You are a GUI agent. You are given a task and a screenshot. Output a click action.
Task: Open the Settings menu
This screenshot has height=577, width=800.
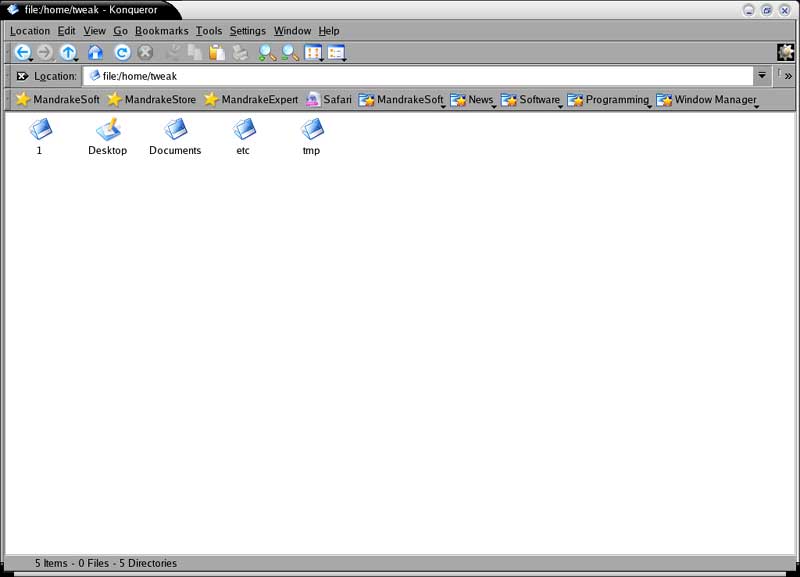point(248,31)
